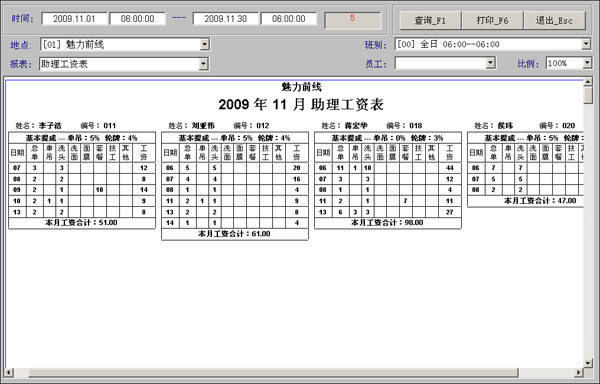600x384 pixels.
Task: Click the horizontal scrollbar left arrow
Action: tap(9, 372)
